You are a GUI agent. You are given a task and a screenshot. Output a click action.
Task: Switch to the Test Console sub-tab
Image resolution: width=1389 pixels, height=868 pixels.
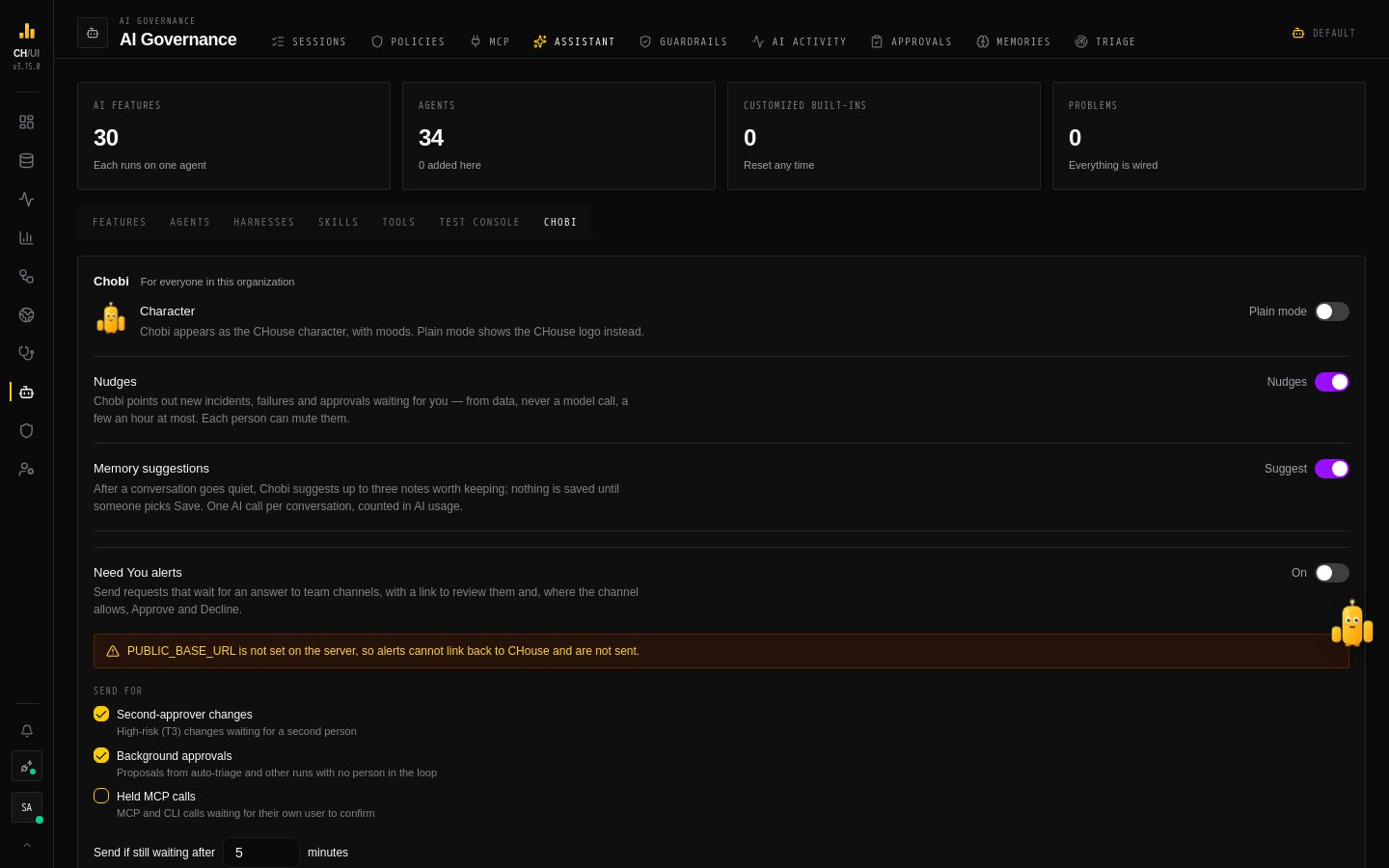pos(479,222)
